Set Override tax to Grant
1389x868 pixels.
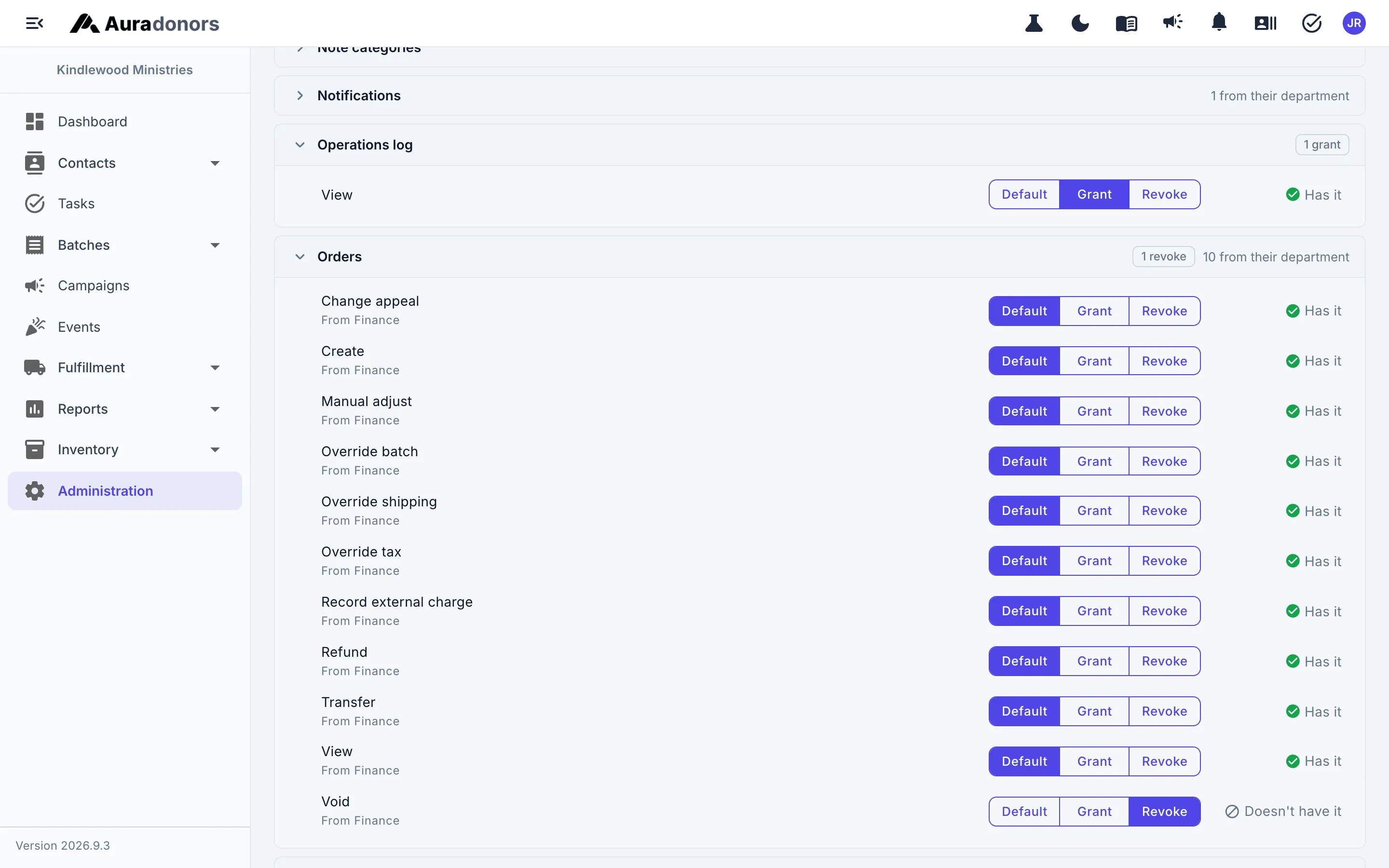pos(1094,561)
